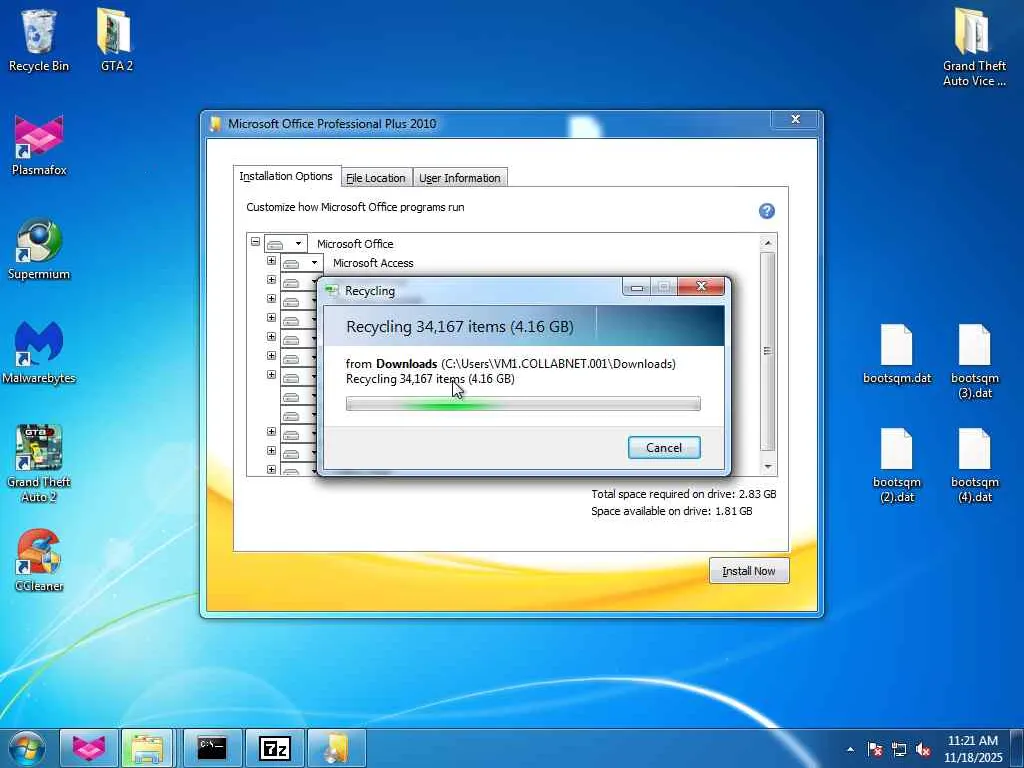Viewport: 1024px width, 768px height.
Task: Switch to the Command Prompt taskbar icon
Action: point(212,748)
